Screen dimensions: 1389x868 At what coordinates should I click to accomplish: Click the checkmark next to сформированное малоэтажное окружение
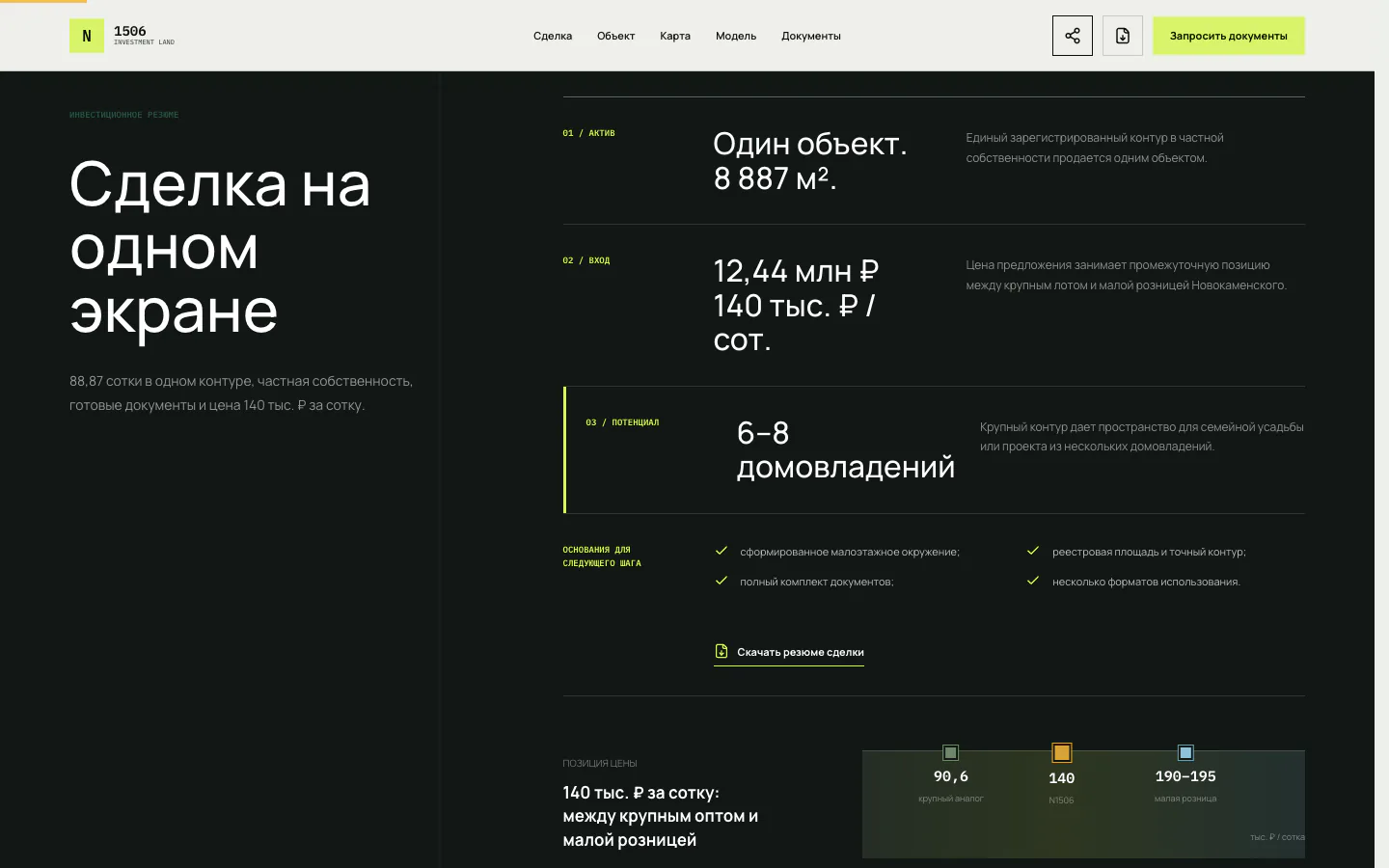(722, 551)
